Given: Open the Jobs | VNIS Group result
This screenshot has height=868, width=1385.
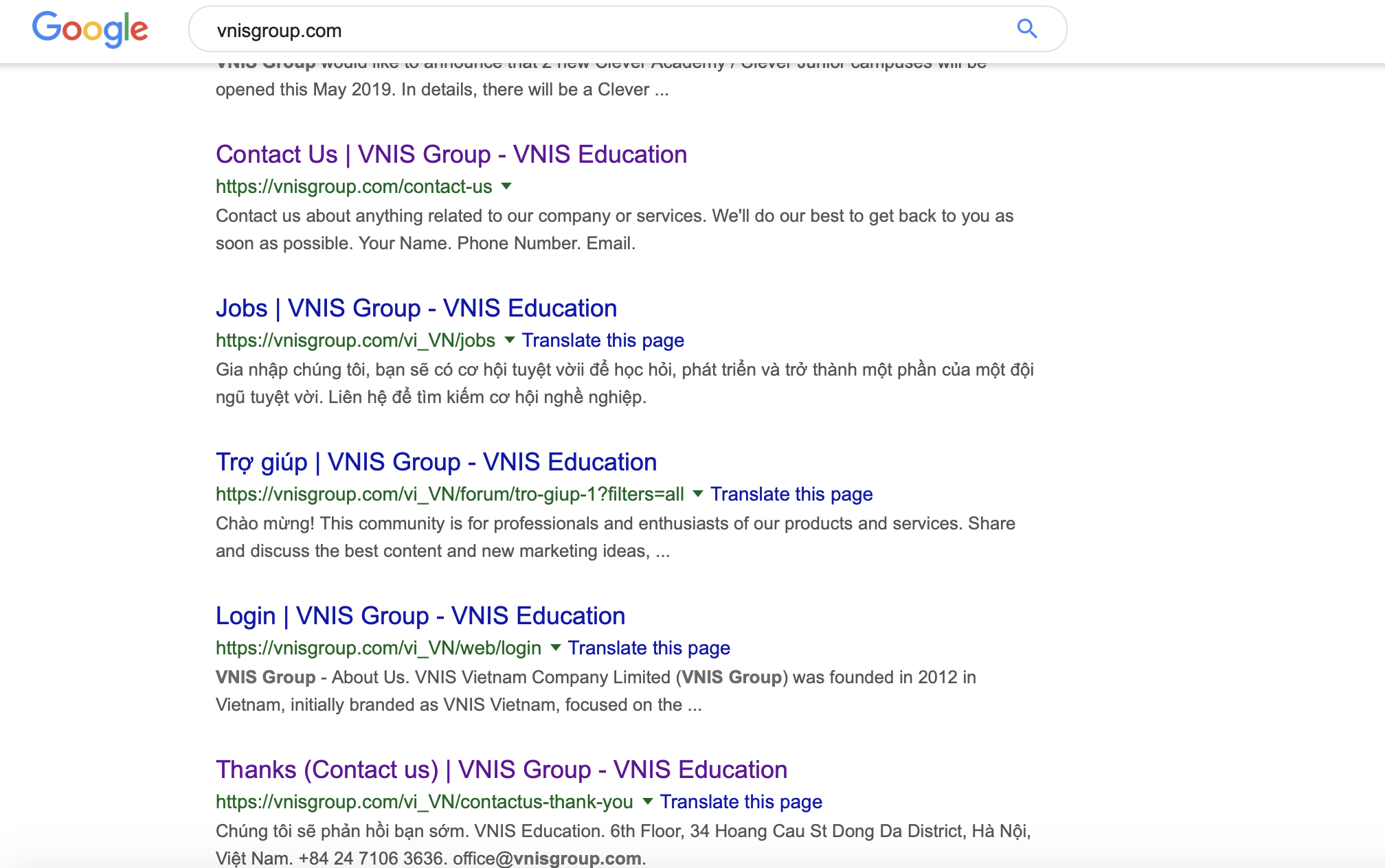Looking at the screenshot, I should tap(416, 308).
